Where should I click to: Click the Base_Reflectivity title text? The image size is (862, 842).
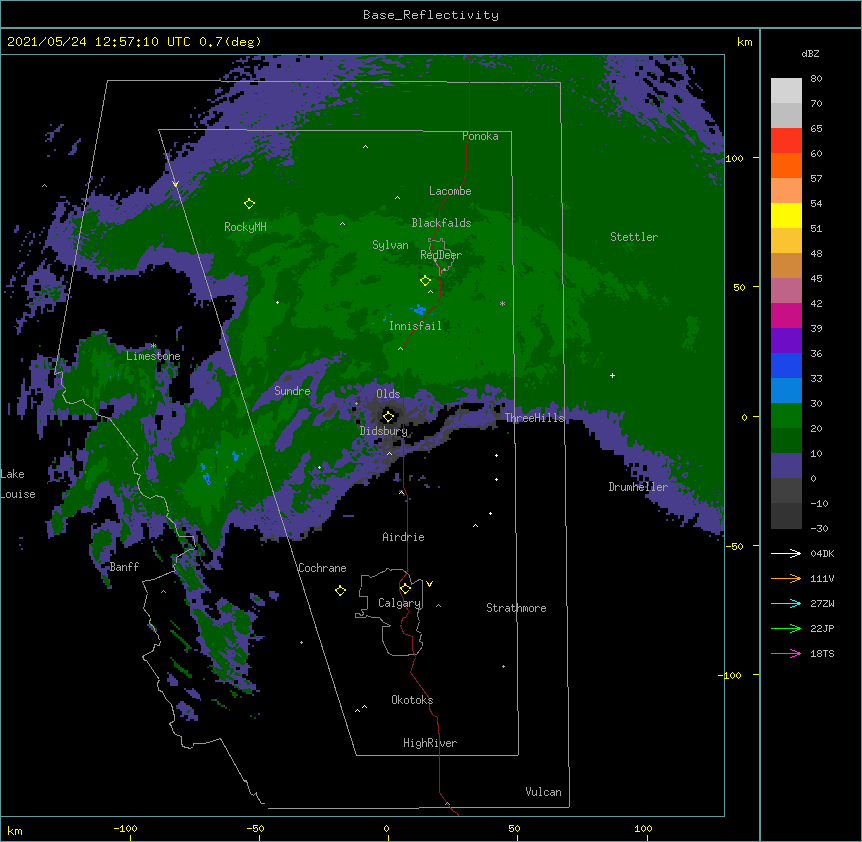(x=431, y=15)
